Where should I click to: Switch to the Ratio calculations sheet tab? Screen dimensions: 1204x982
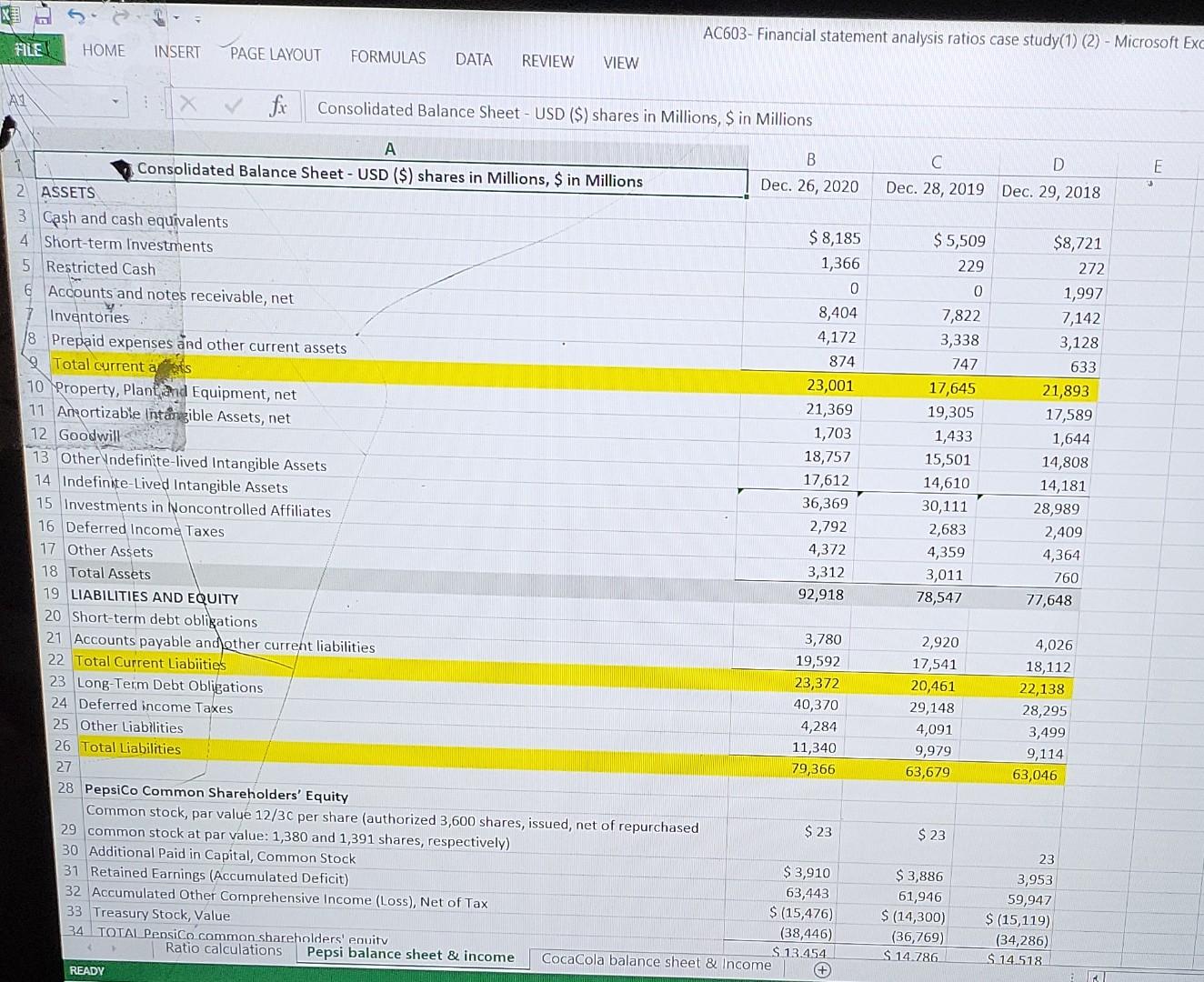(224, 949)
